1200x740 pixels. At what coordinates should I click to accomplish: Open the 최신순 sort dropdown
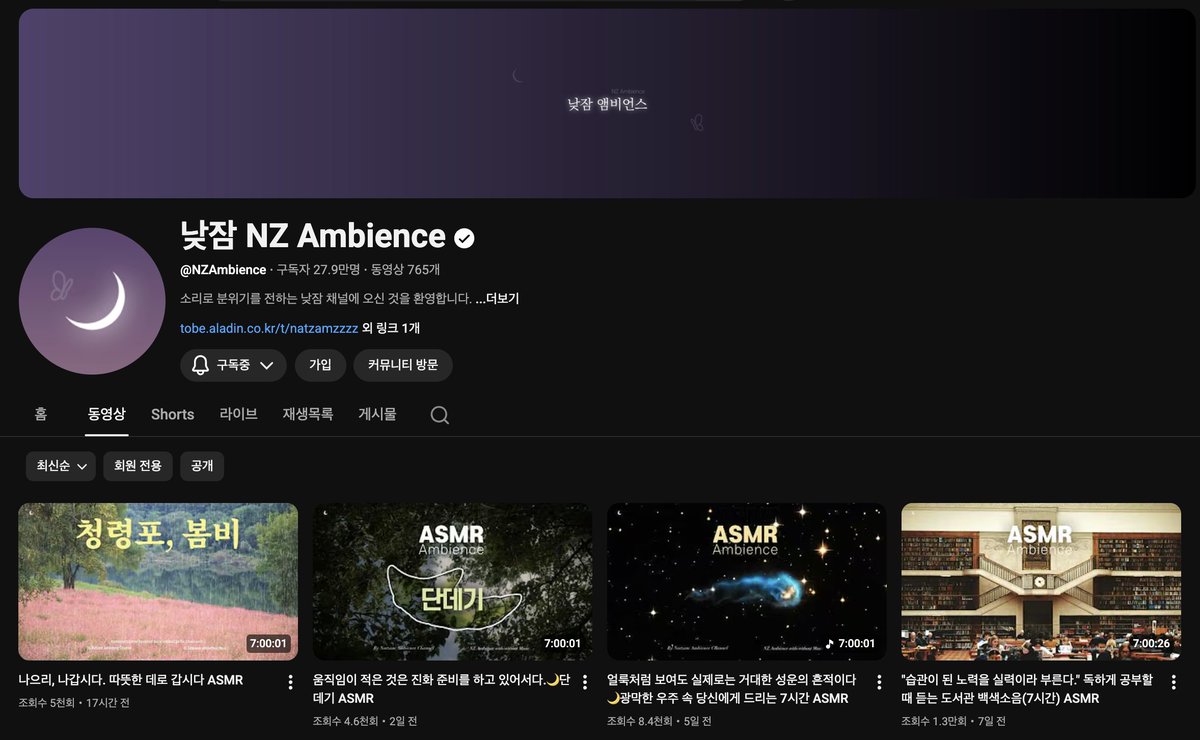[61, 466]
